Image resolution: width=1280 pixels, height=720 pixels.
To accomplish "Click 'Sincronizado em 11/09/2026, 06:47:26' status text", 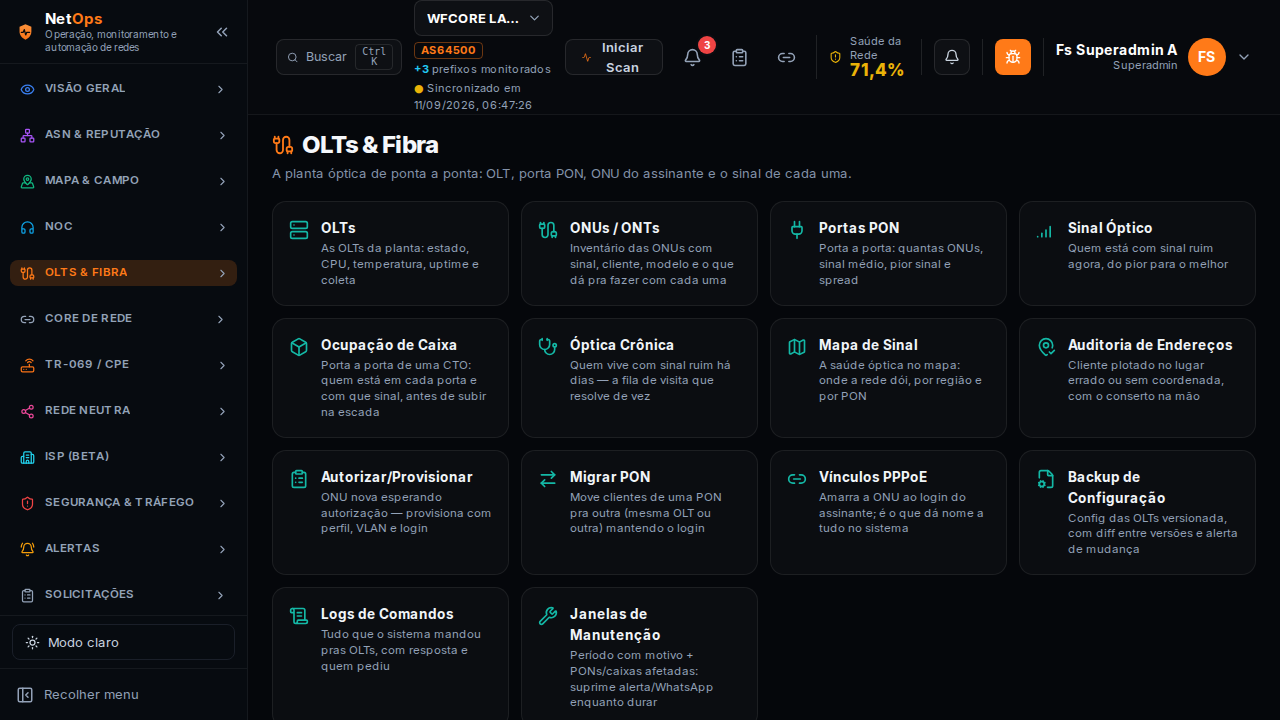I will coord(473,96).
